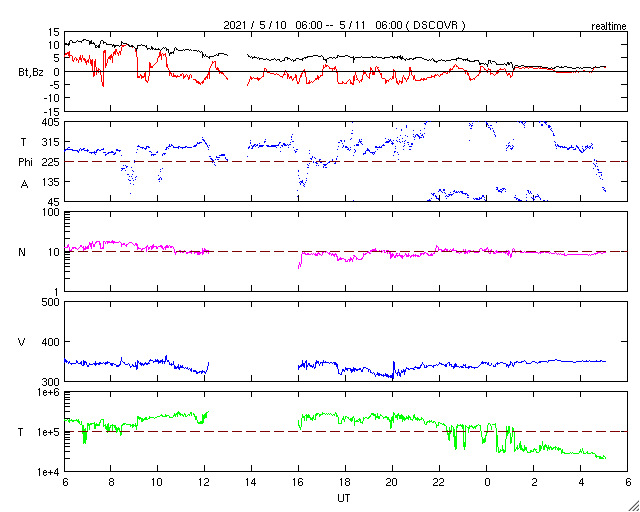
Task: Click the 'UT' time axis label
Action: point(344,498)
